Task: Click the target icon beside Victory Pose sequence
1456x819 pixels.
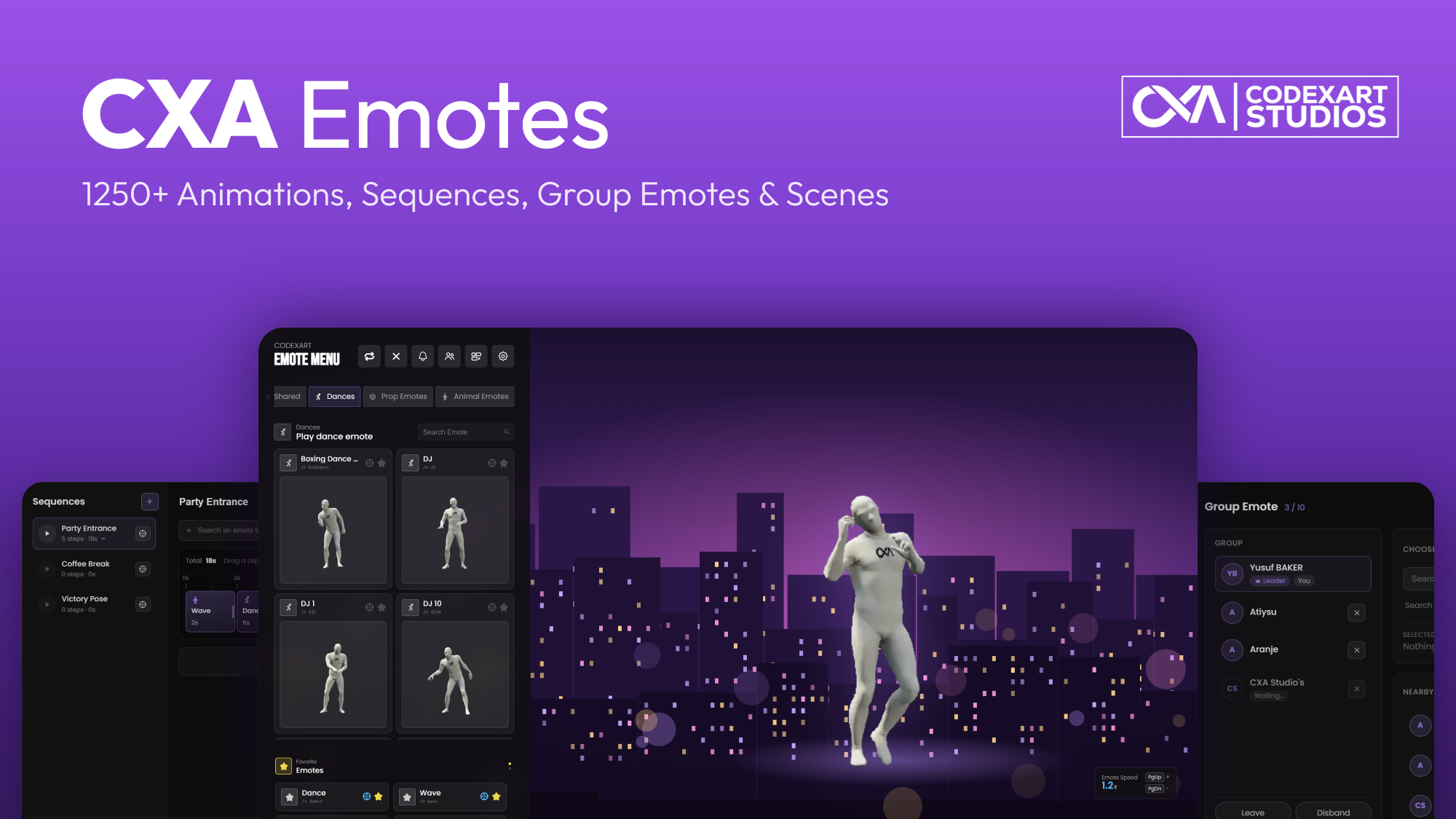Action: coord(143,604)
